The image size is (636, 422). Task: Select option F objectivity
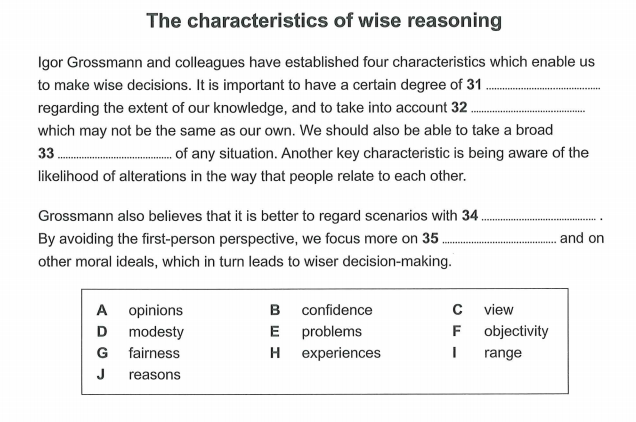[x=500, y=332]
